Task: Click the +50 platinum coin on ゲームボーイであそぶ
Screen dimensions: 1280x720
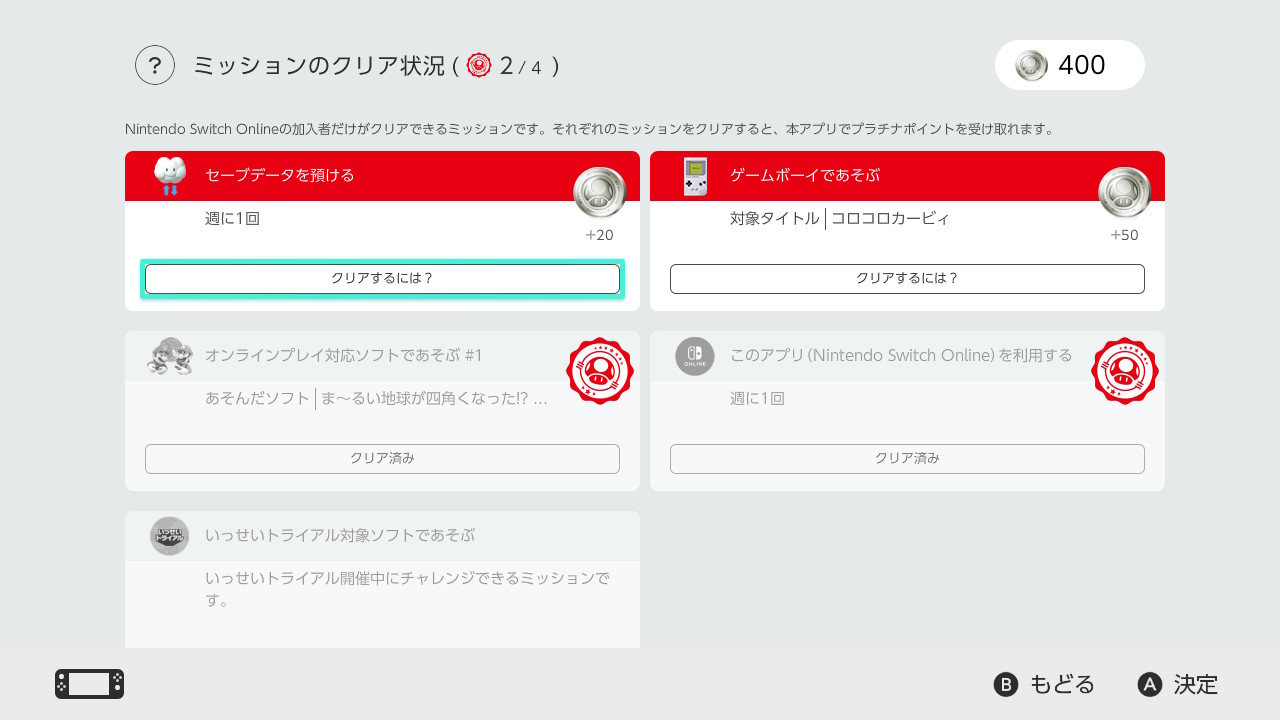Action: pos(1124,193)
